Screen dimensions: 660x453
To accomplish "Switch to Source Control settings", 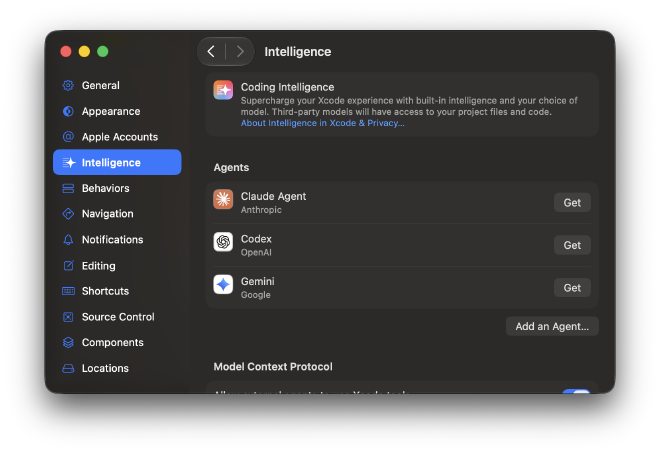I will 117,317.
